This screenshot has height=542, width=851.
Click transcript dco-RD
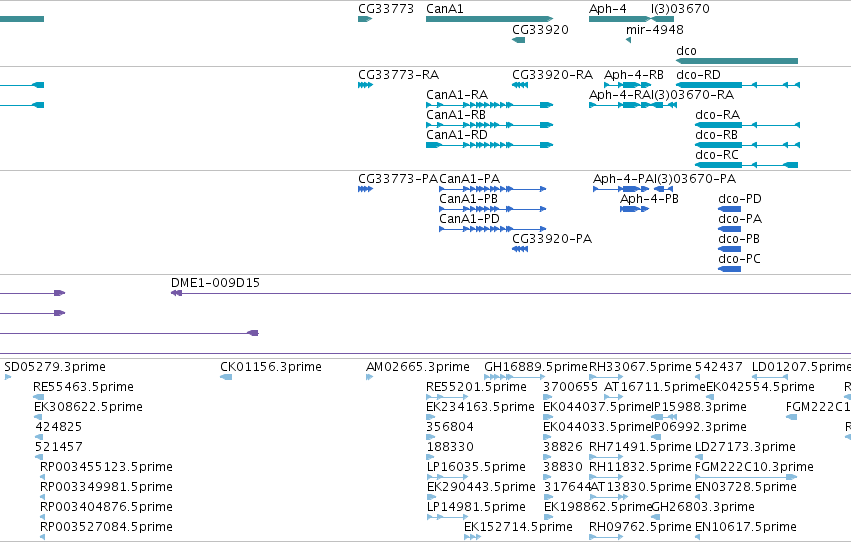(738, 85)
